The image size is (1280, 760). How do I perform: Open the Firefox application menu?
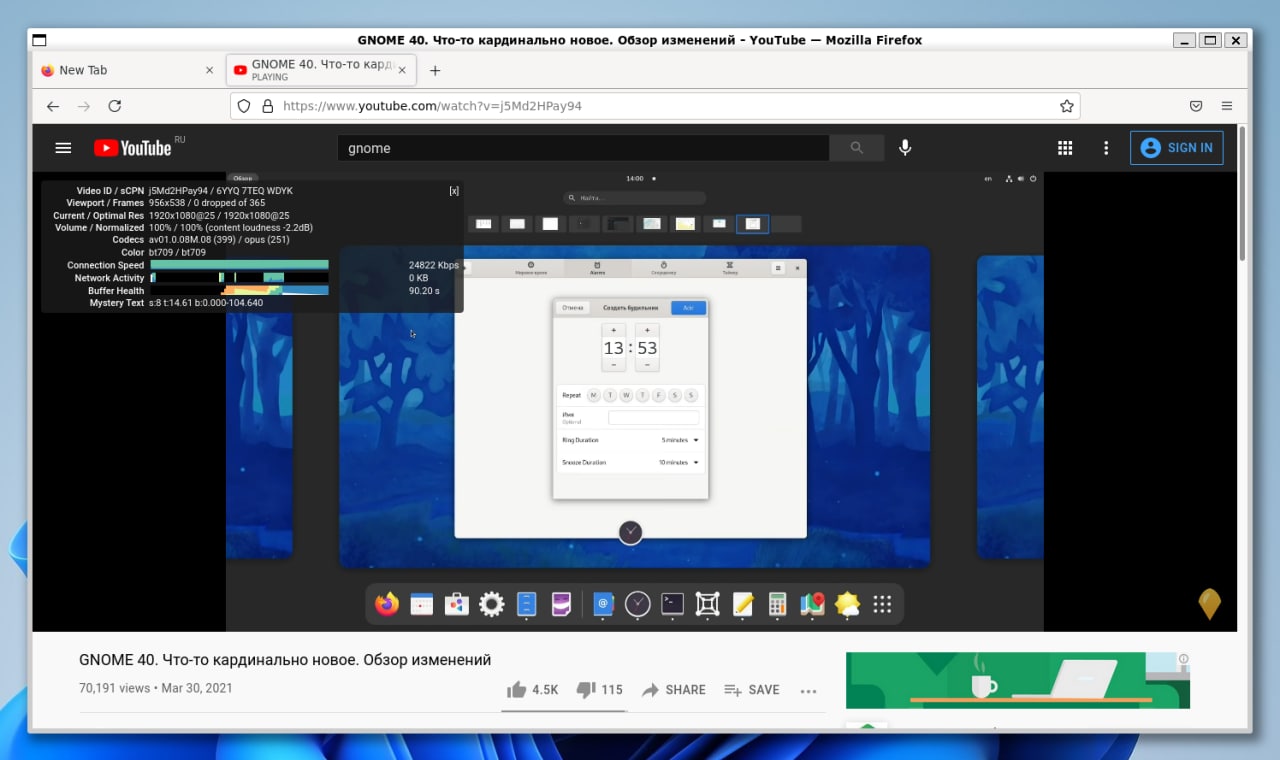1227,106
